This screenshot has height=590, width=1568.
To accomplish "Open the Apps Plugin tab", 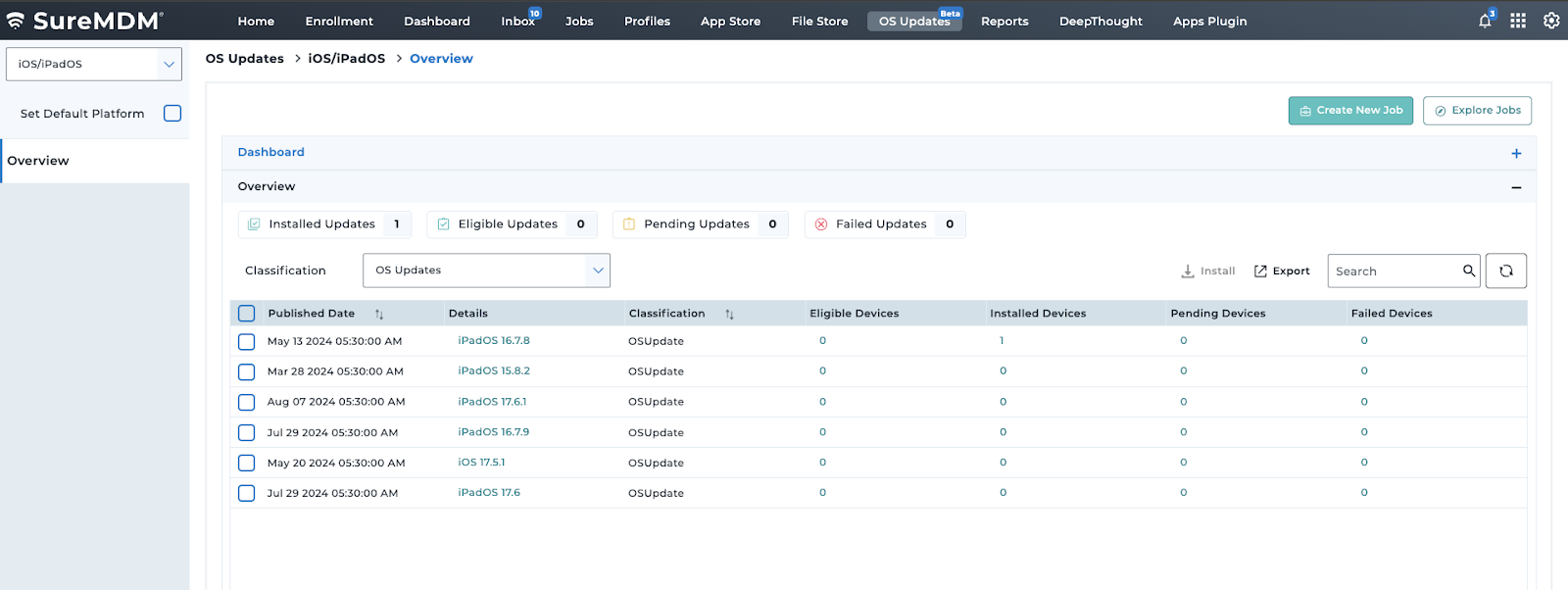I will coord(1210,22).
